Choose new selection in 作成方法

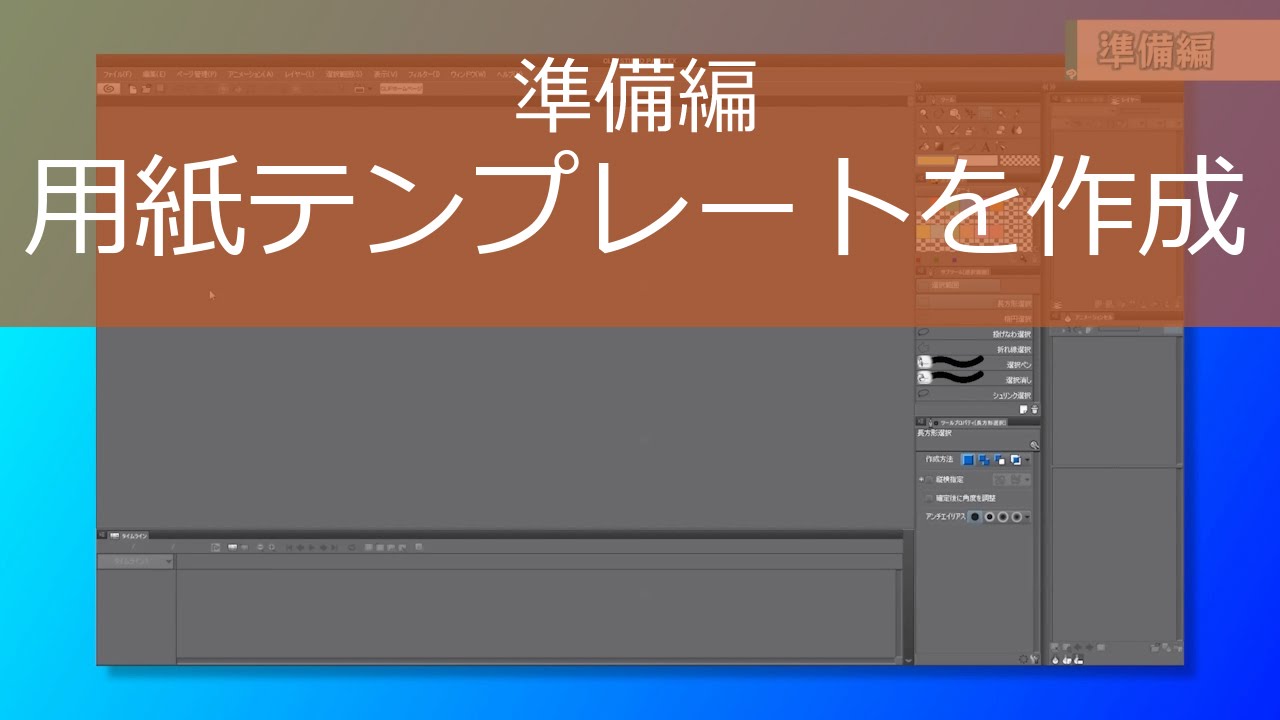[x=968, y=460]
